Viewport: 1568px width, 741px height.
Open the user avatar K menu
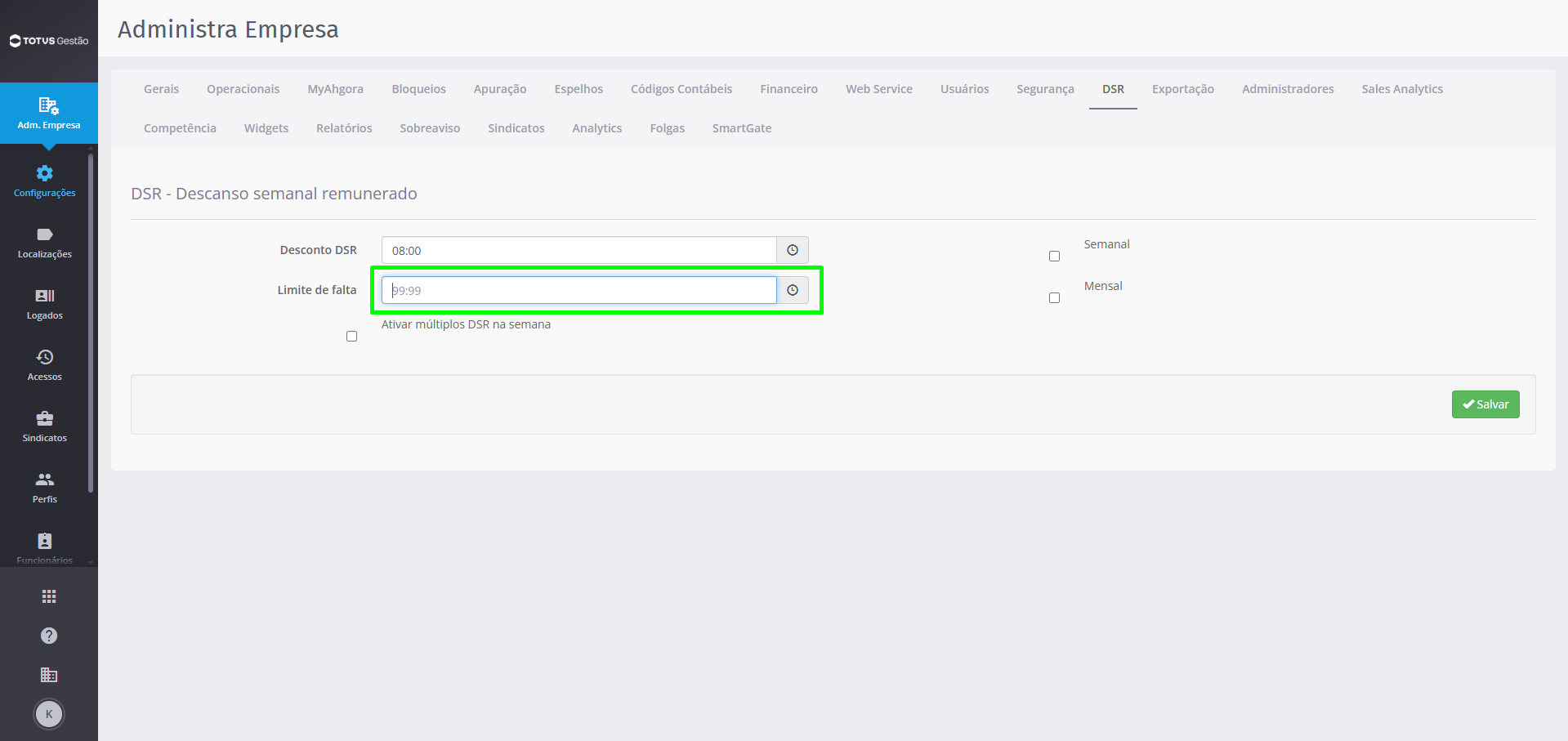pyautogui.click(x=49, y=714)
